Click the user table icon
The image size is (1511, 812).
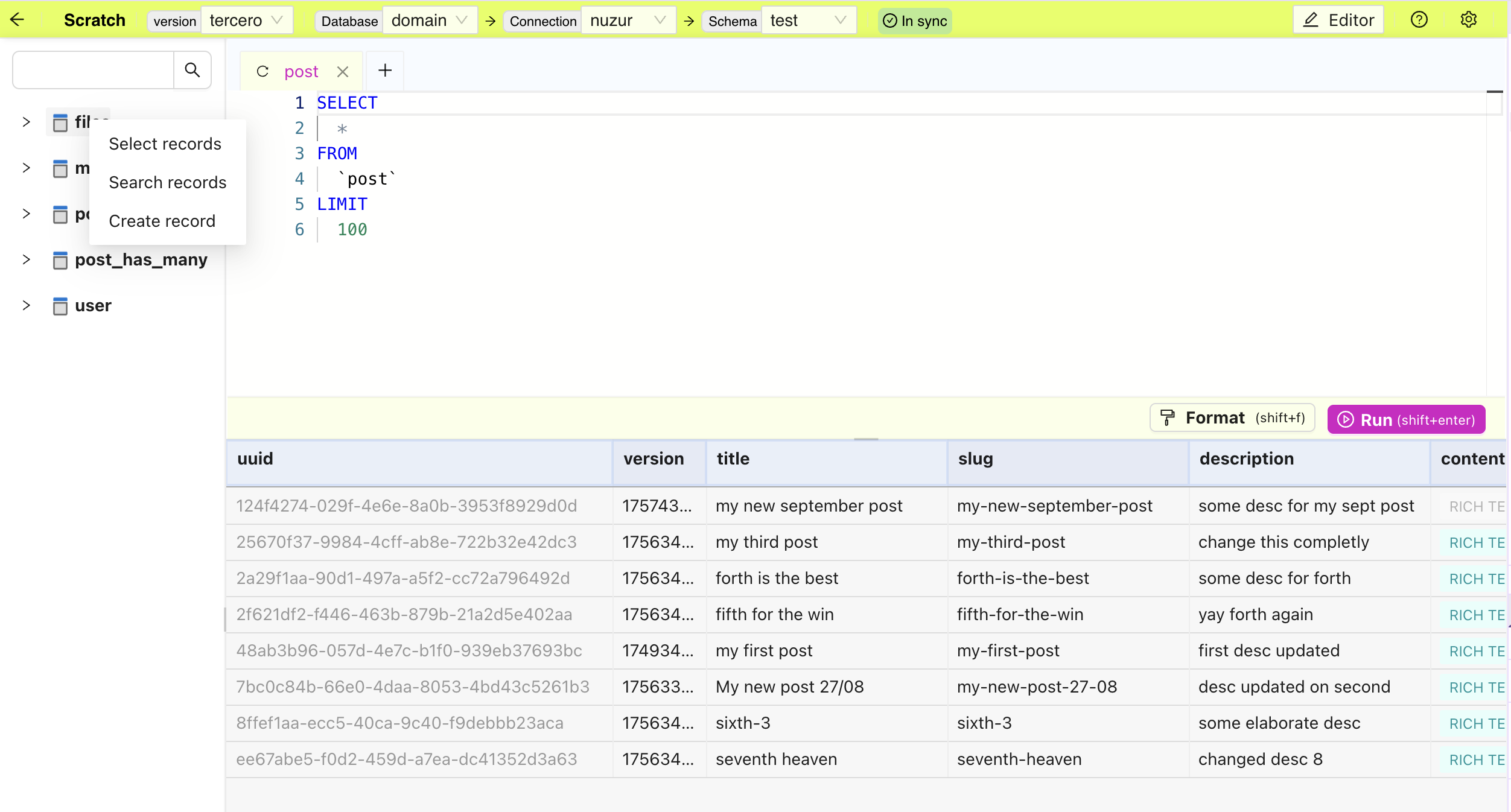(60, 306)
